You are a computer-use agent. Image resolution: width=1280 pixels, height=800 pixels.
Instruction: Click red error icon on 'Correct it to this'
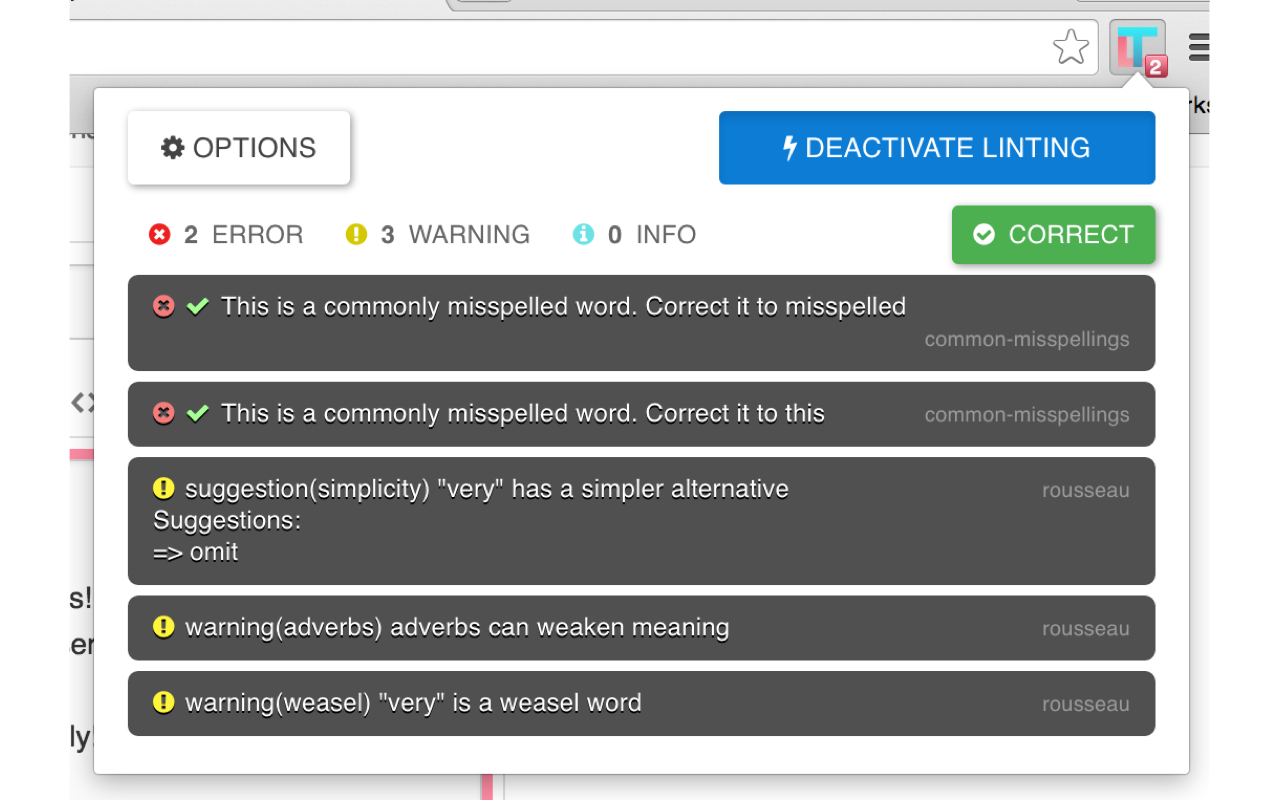(x=163, y=413)
